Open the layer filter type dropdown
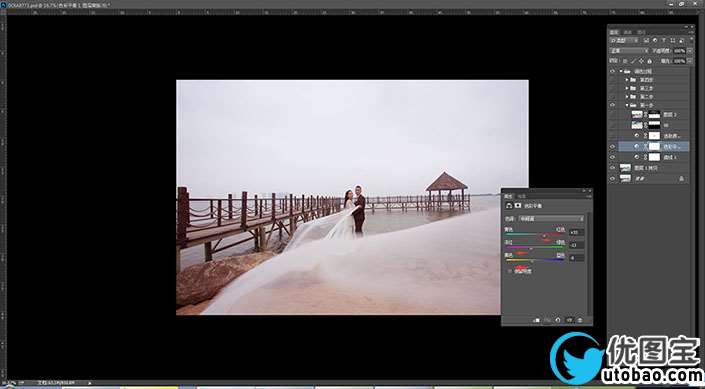The width and height of the screenshot is (705, 389). [x=625, y=40]
